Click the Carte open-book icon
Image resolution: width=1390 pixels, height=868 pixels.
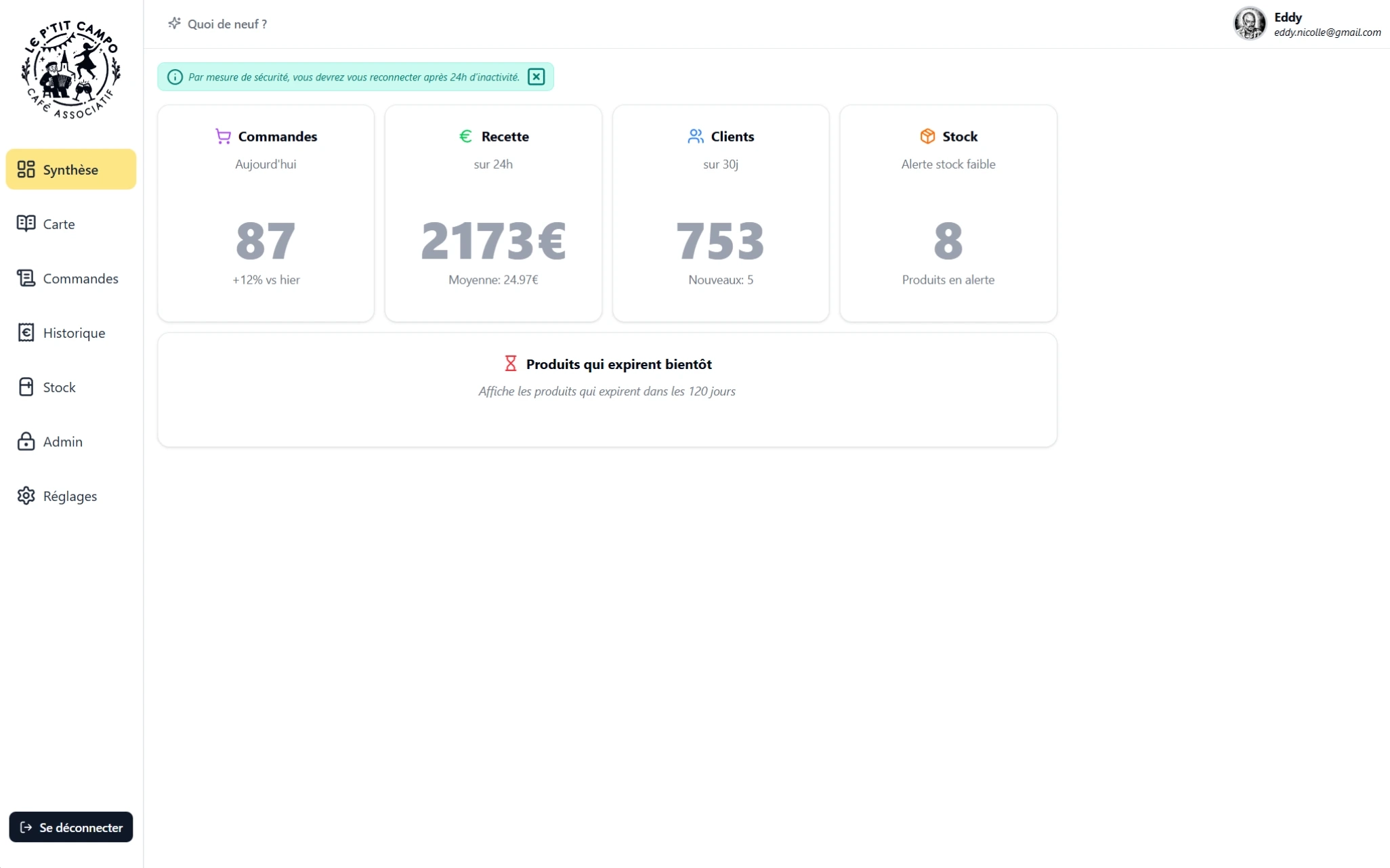click(x=26, y=223)
